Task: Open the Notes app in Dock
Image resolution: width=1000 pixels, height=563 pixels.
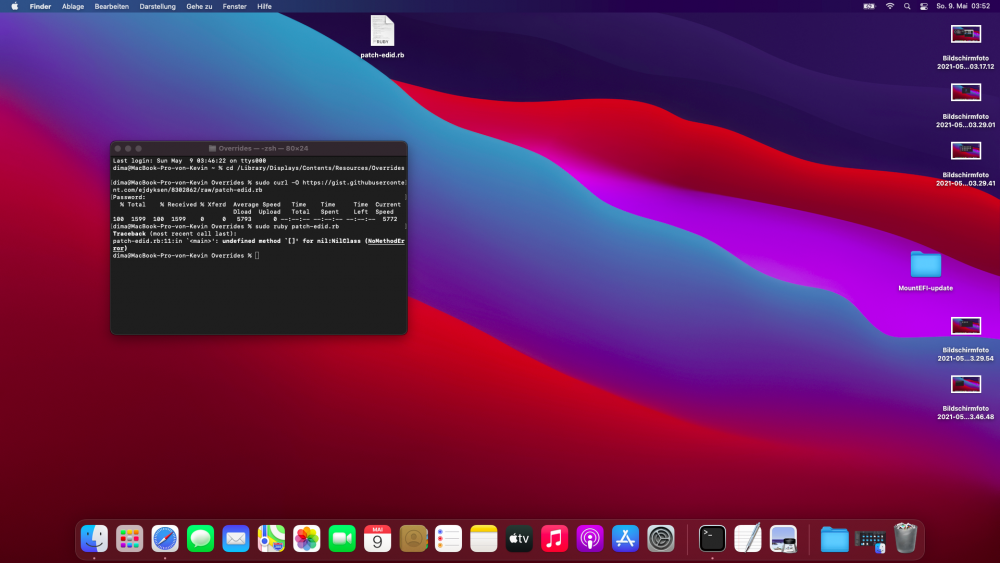Action: click(483, 539)
